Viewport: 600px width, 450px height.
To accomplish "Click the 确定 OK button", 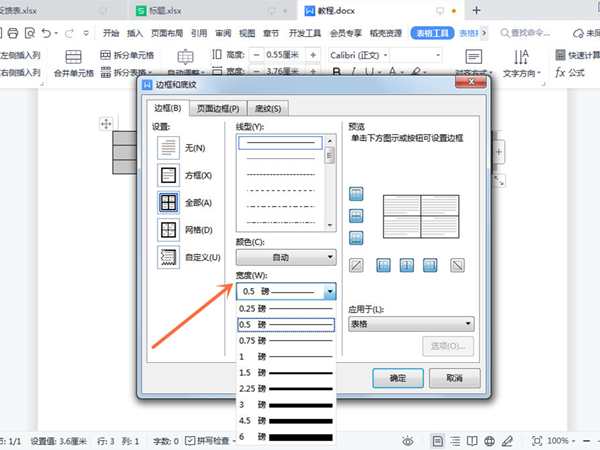I will pos(397,379).
